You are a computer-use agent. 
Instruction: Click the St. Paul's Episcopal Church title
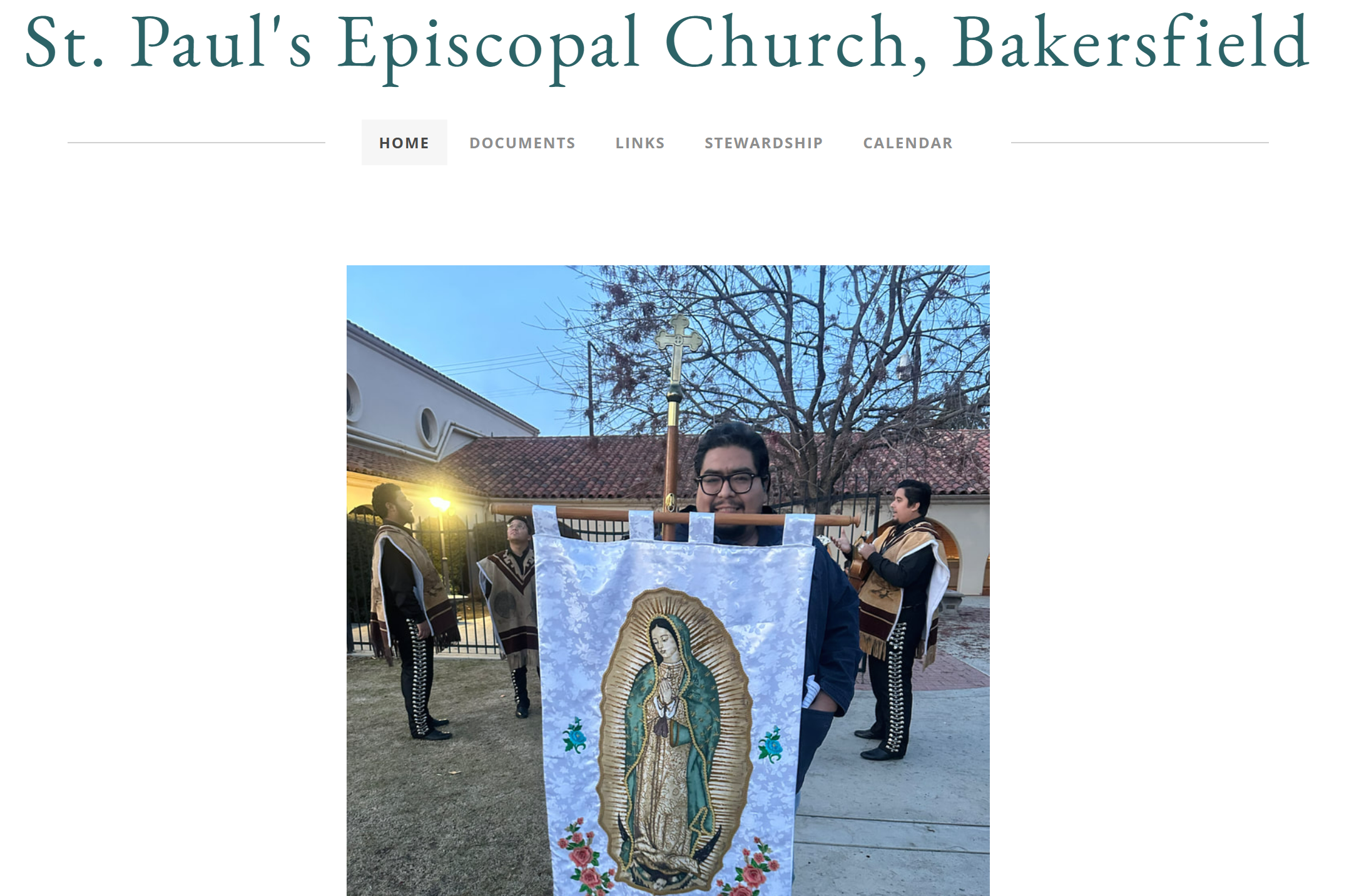tap(666, 44)
